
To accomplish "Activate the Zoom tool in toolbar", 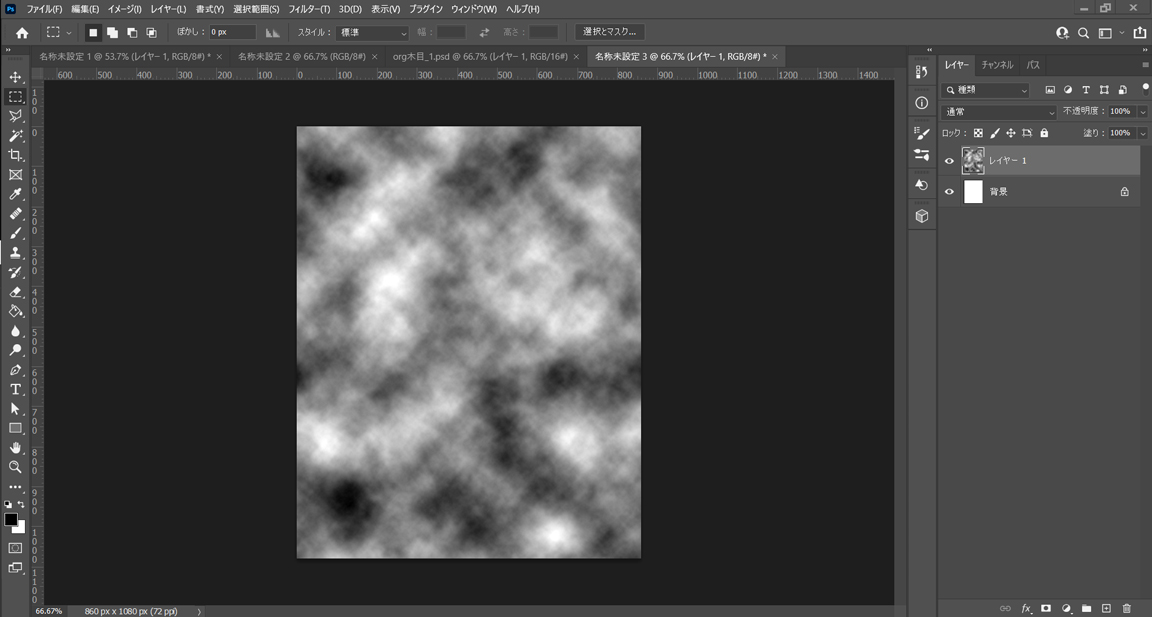I will (x=15, y=467).
